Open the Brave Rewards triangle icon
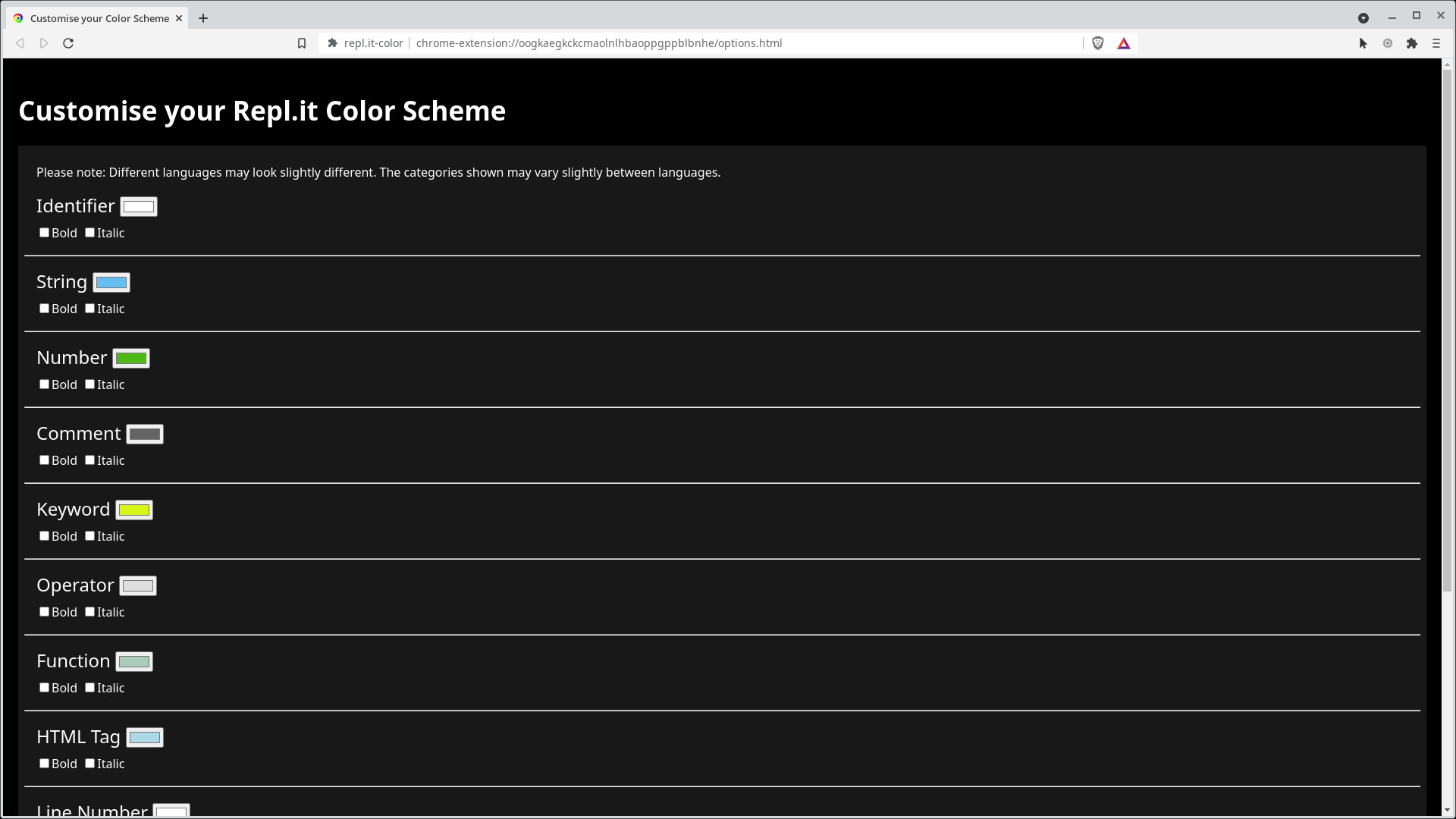 pyautogui.click(x=1124, y=43)
